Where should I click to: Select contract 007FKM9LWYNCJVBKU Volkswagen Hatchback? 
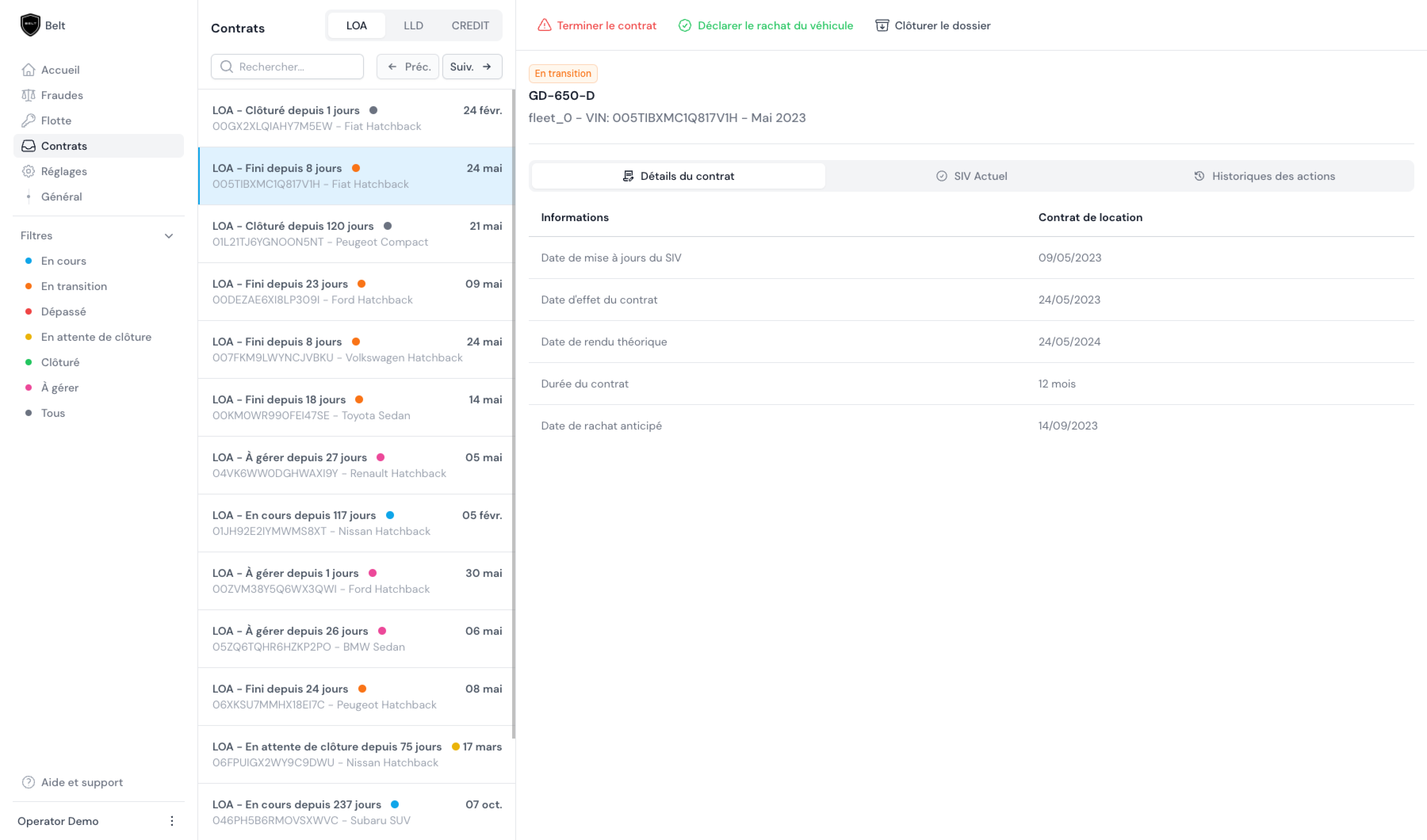click(357, 350)
